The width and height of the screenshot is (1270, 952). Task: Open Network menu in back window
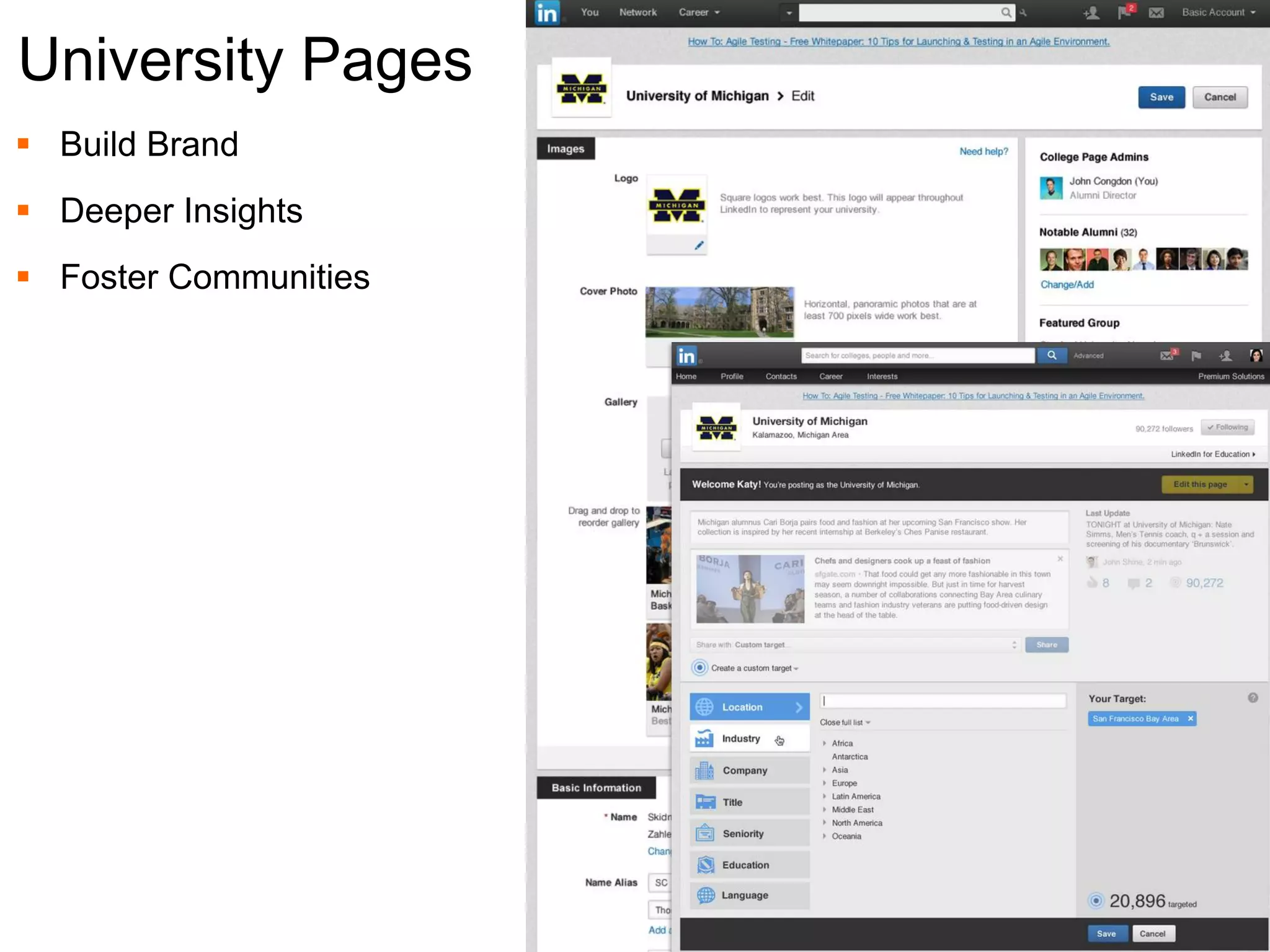tap(637, 12)
